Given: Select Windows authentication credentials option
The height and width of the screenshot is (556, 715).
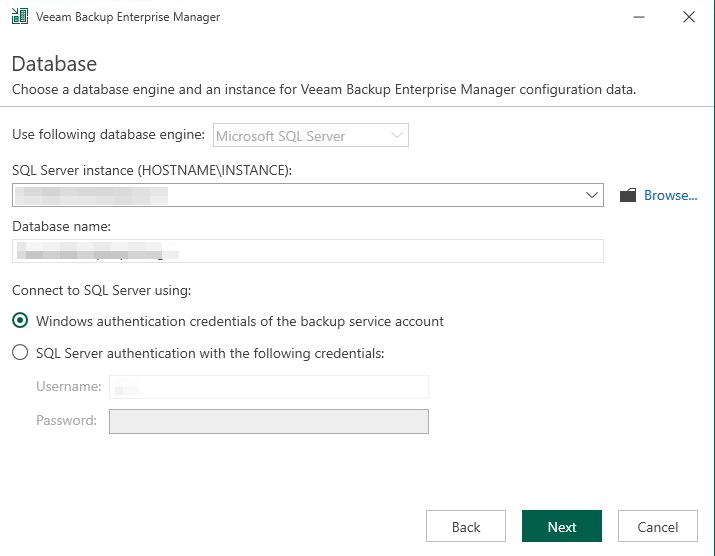Looking at the screenshot, I should coord(19,322).
